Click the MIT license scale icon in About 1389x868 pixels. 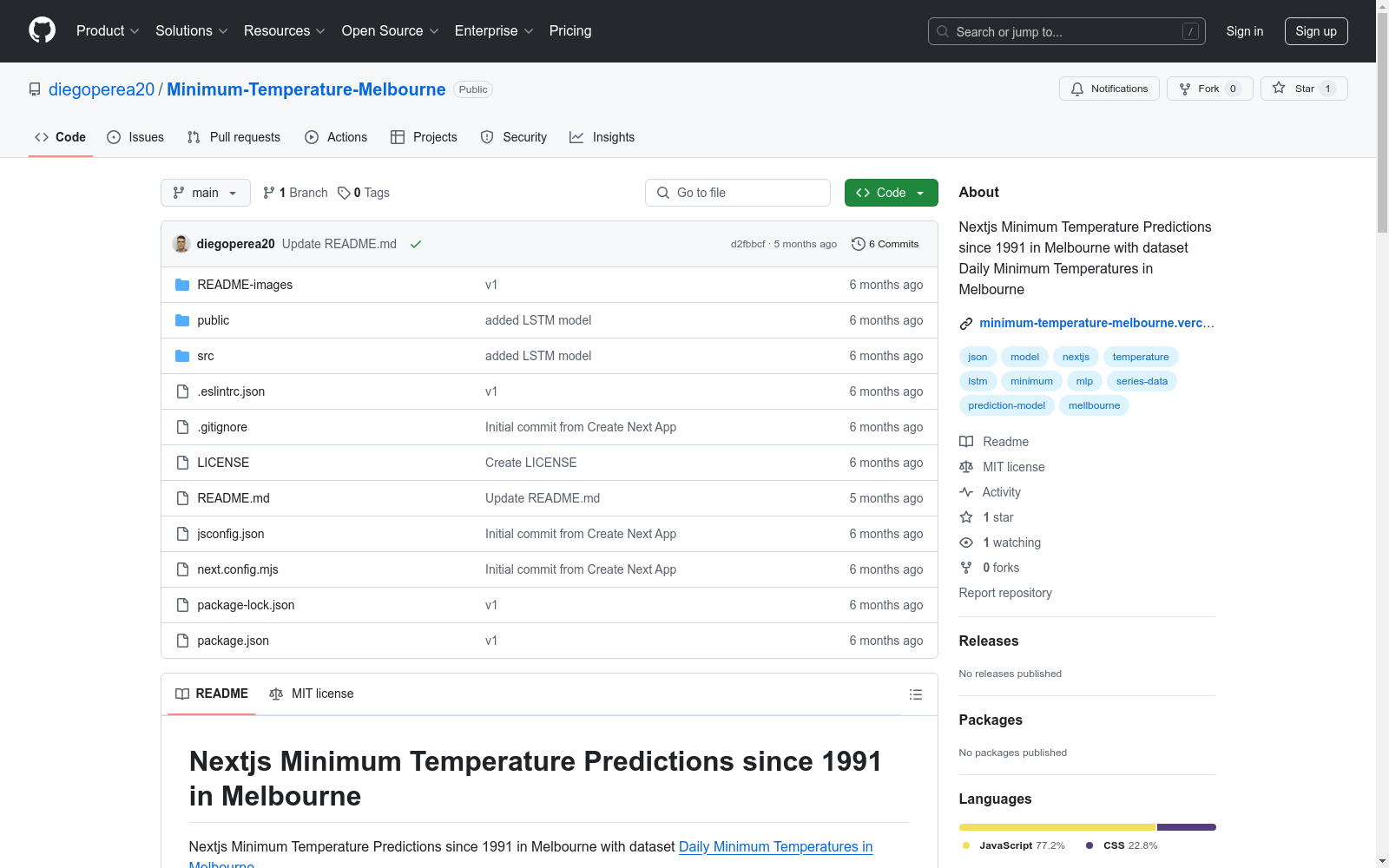coord(966,467)
